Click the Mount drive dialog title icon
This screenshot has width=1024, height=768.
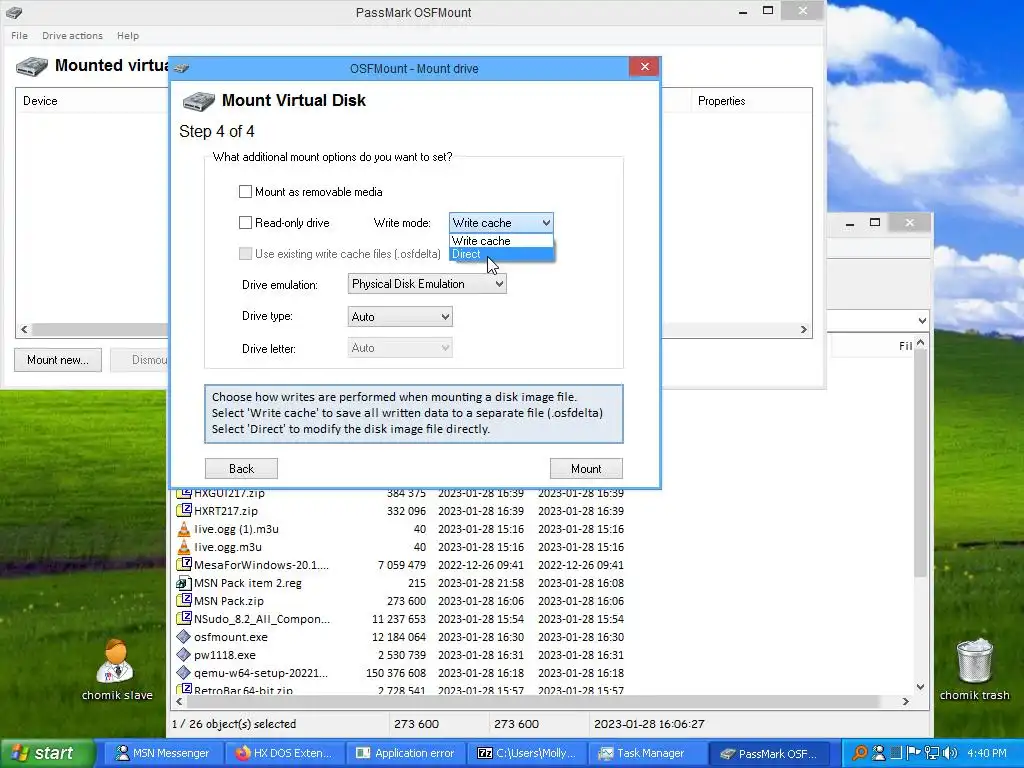click(x=182, y=68)
